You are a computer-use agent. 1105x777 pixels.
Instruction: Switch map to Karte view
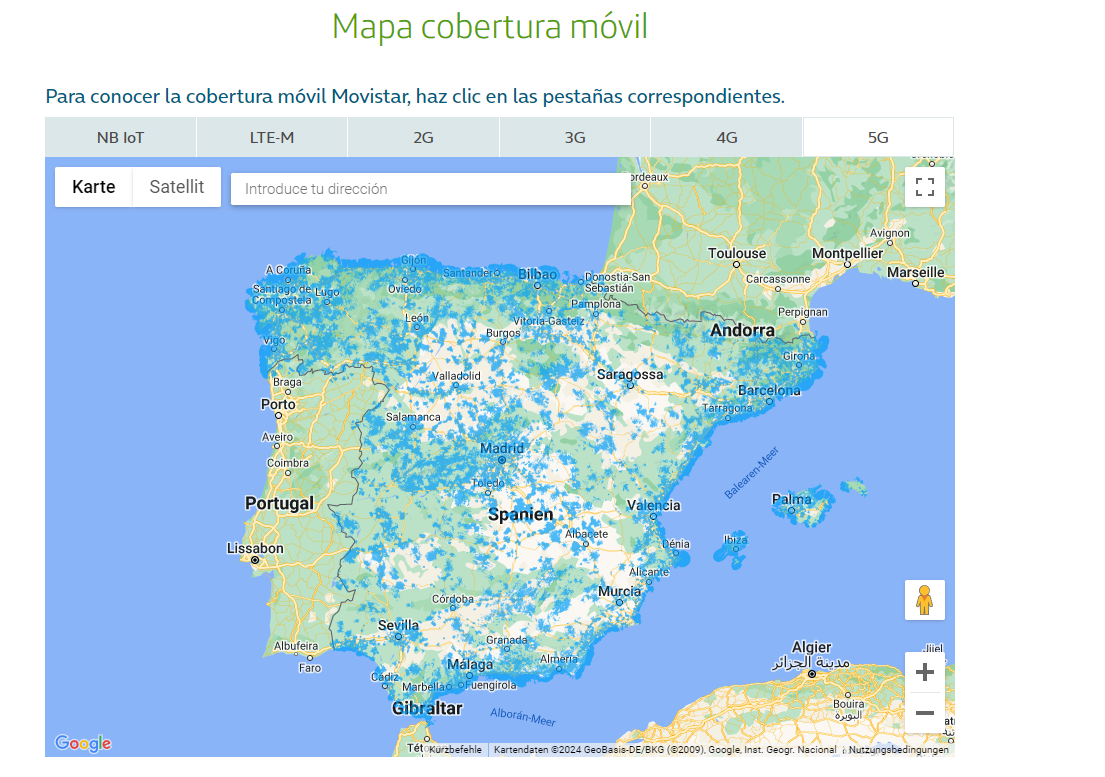click(x=94, y=187)
